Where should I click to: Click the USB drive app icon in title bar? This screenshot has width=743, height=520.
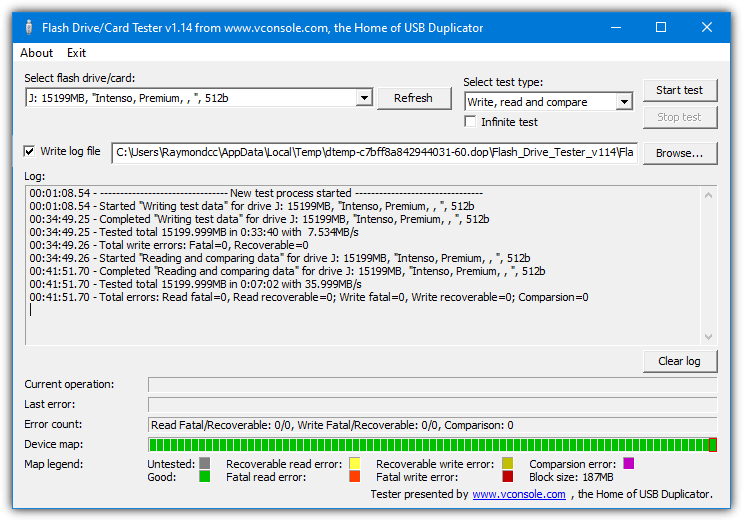coord(29,27)
